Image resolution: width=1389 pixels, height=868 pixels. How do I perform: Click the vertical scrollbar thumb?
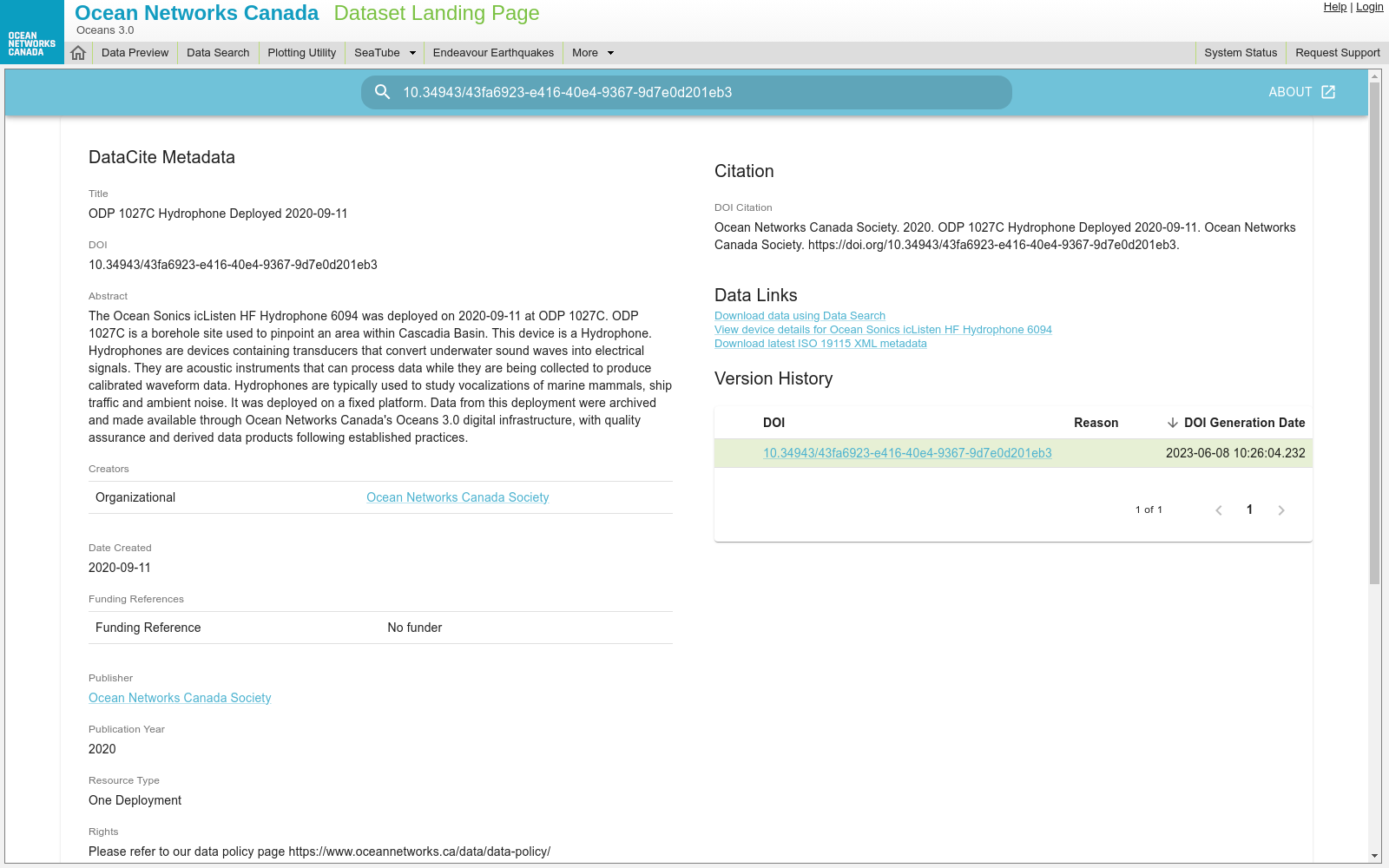(1374, 334)
